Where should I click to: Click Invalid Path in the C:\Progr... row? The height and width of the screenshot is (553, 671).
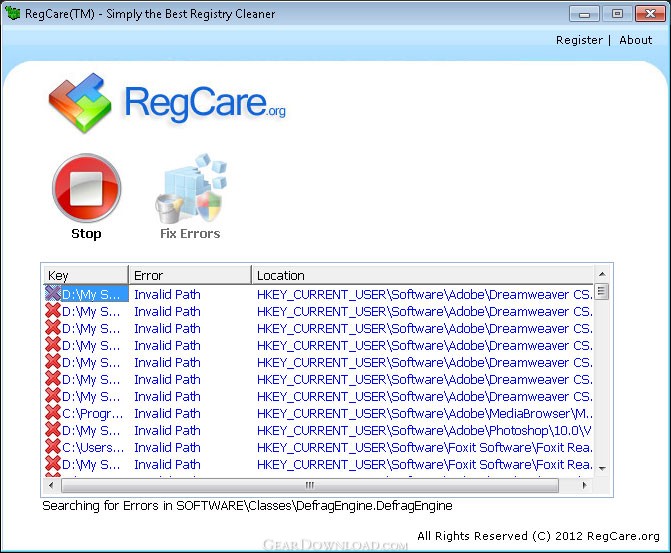pos(167,413)
